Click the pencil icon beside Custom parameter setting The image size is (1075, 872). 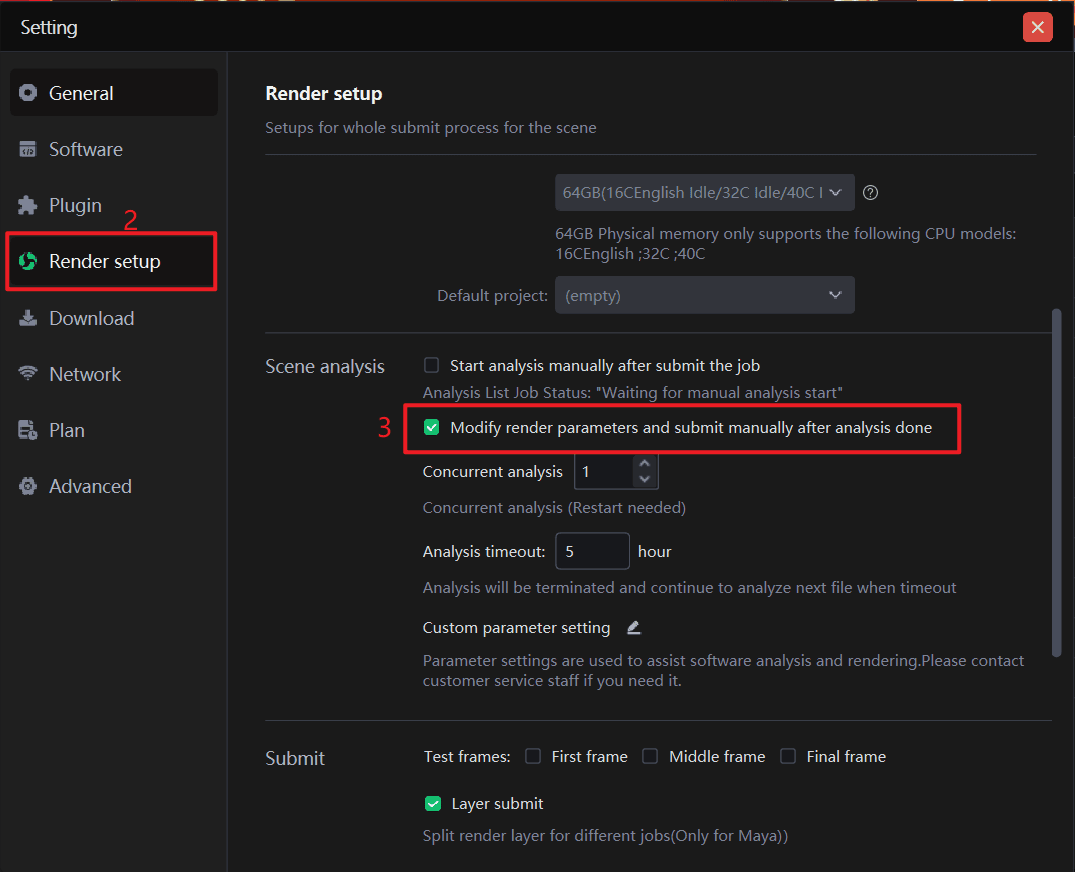click(x=633, y=628)
